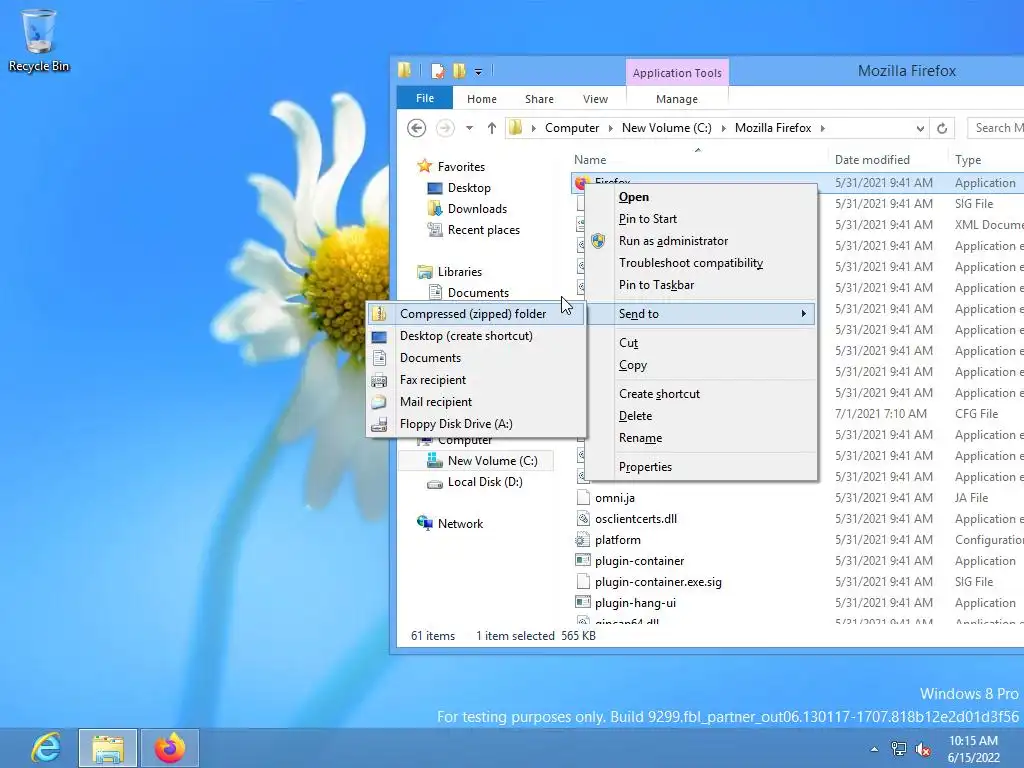The width and height of the screenshot is (1024, 768).
Task: Choose Pin to Taskbar
Action: tap(701, 285)
